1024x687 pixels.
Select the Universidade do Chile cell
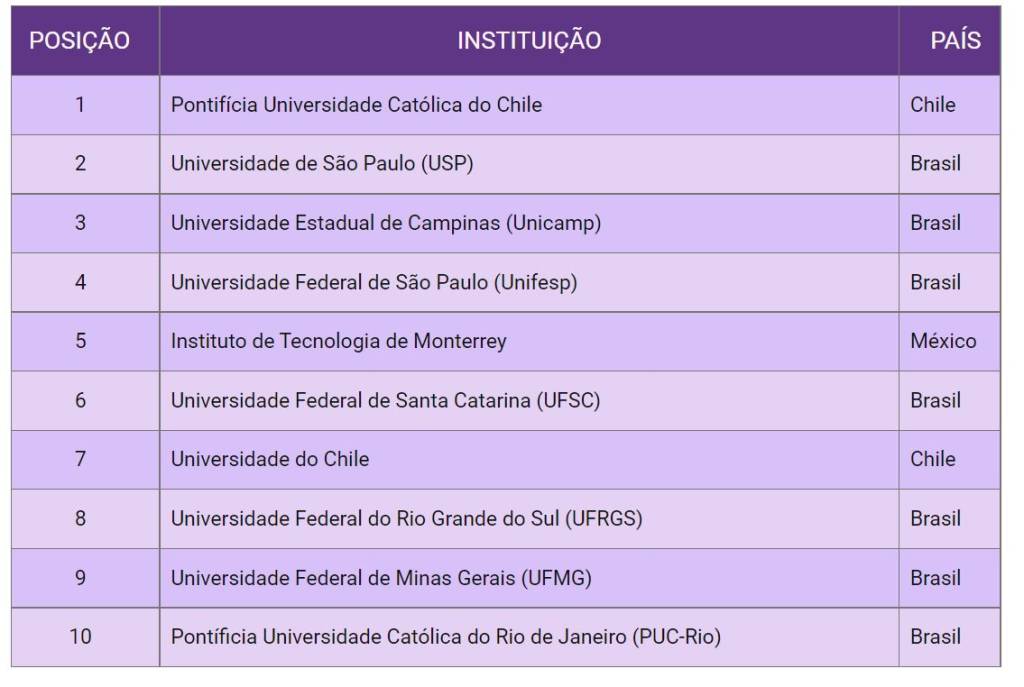(x=270, y=459)
